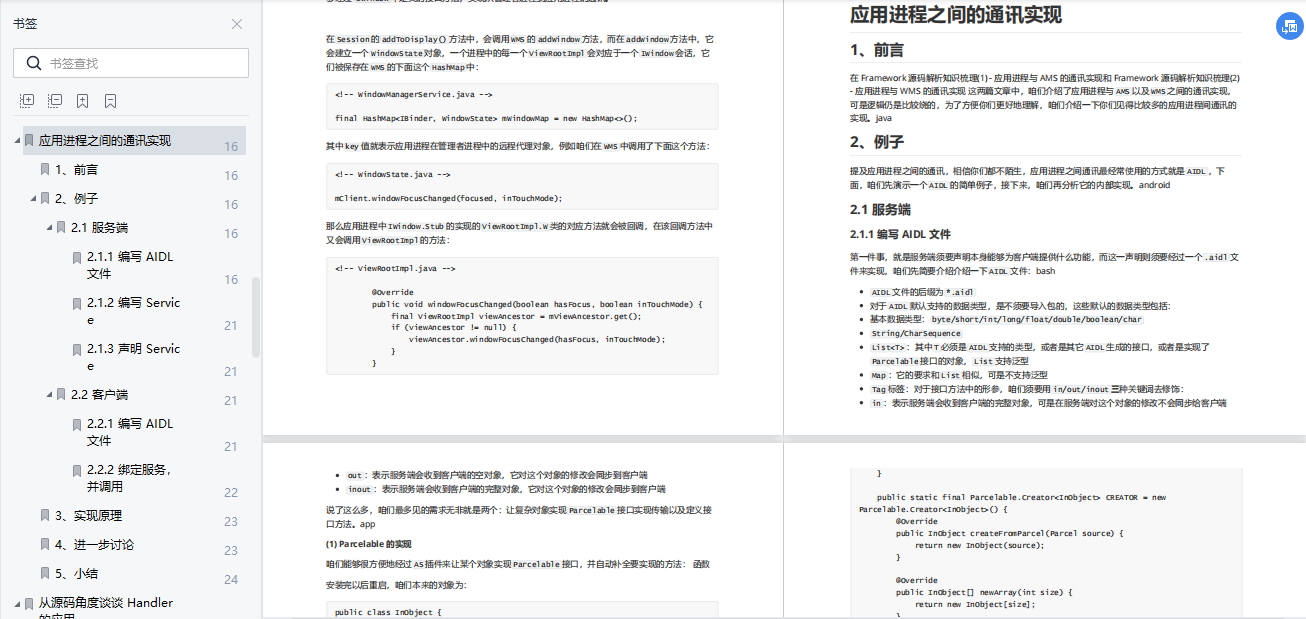The height and width of the screenshot is (619, 1306).
Task: Open the 从源码角度谈谈 Handler chapter bookmark
Action: pyautogui.click(x=110, y=603)
